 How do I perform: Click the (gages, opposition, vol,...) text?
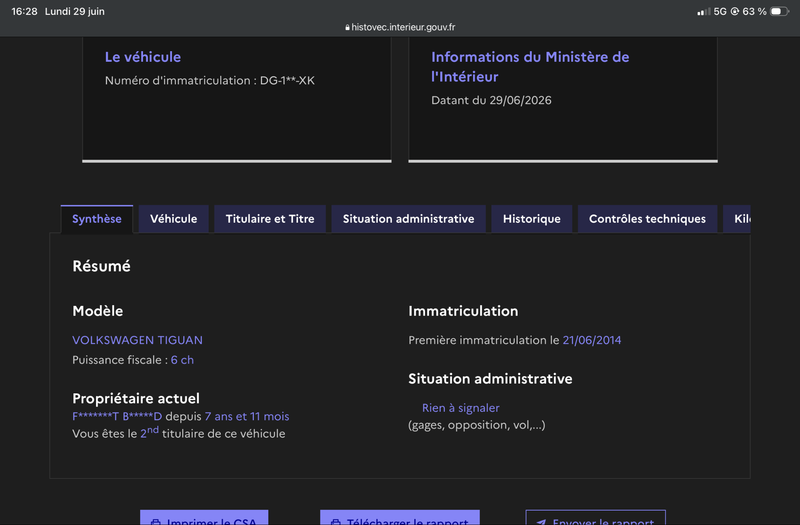pyautogui.click(x=477, y=425)
